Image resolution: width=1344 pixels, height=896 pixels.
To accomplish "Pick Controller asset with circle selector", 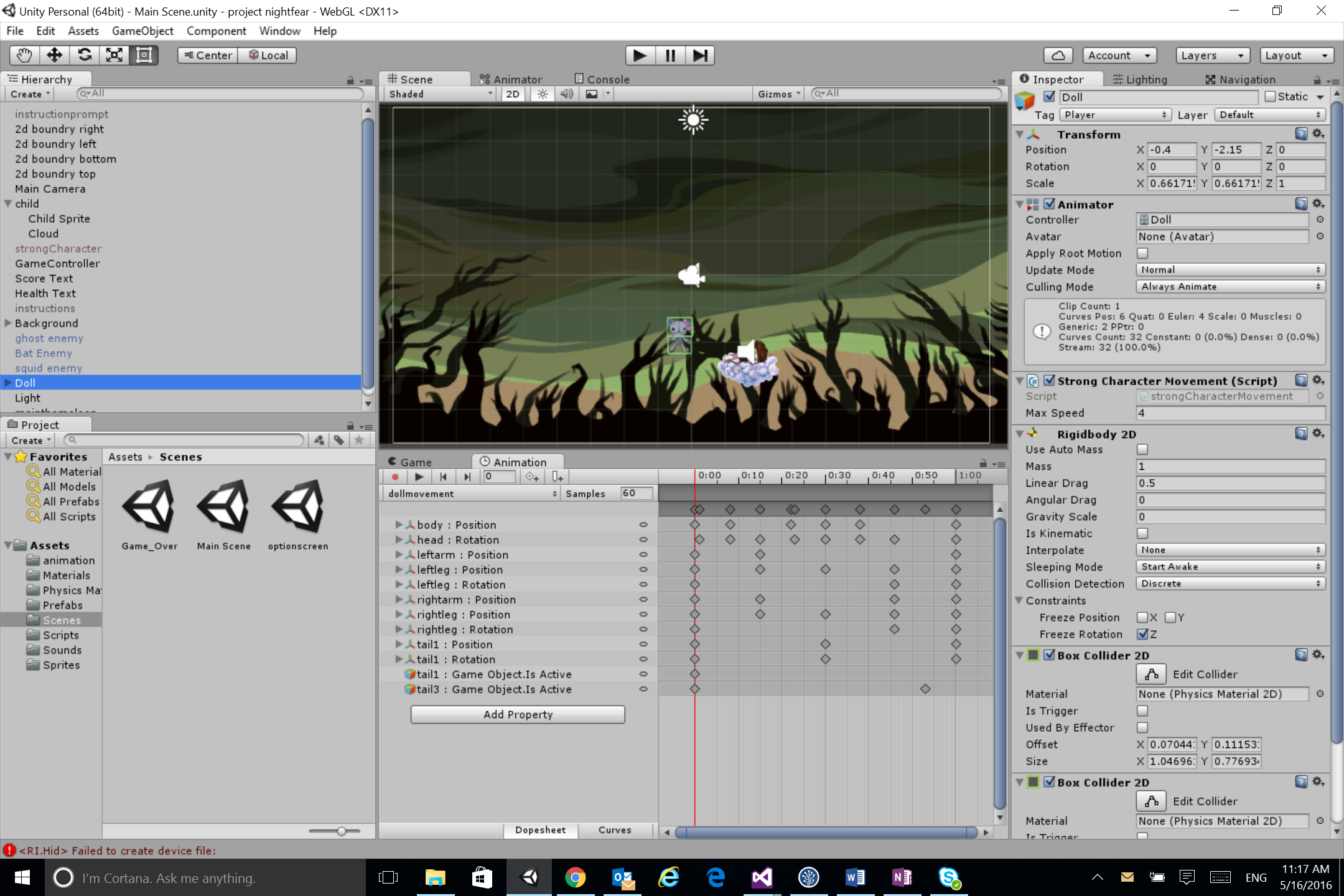I will click(x=1320, y=220).
